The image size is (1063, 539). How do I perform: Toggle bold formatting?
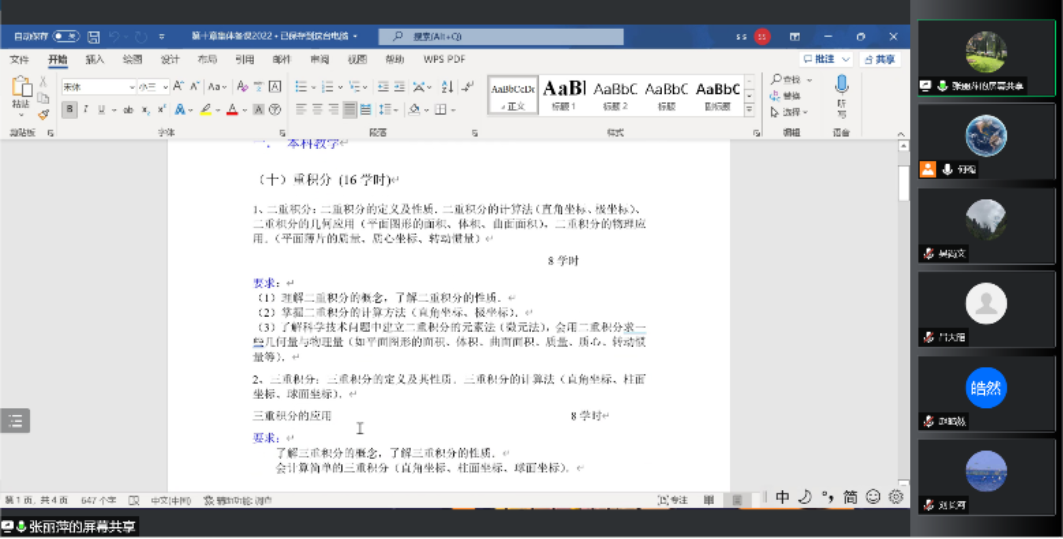click(x=69, y=109)
